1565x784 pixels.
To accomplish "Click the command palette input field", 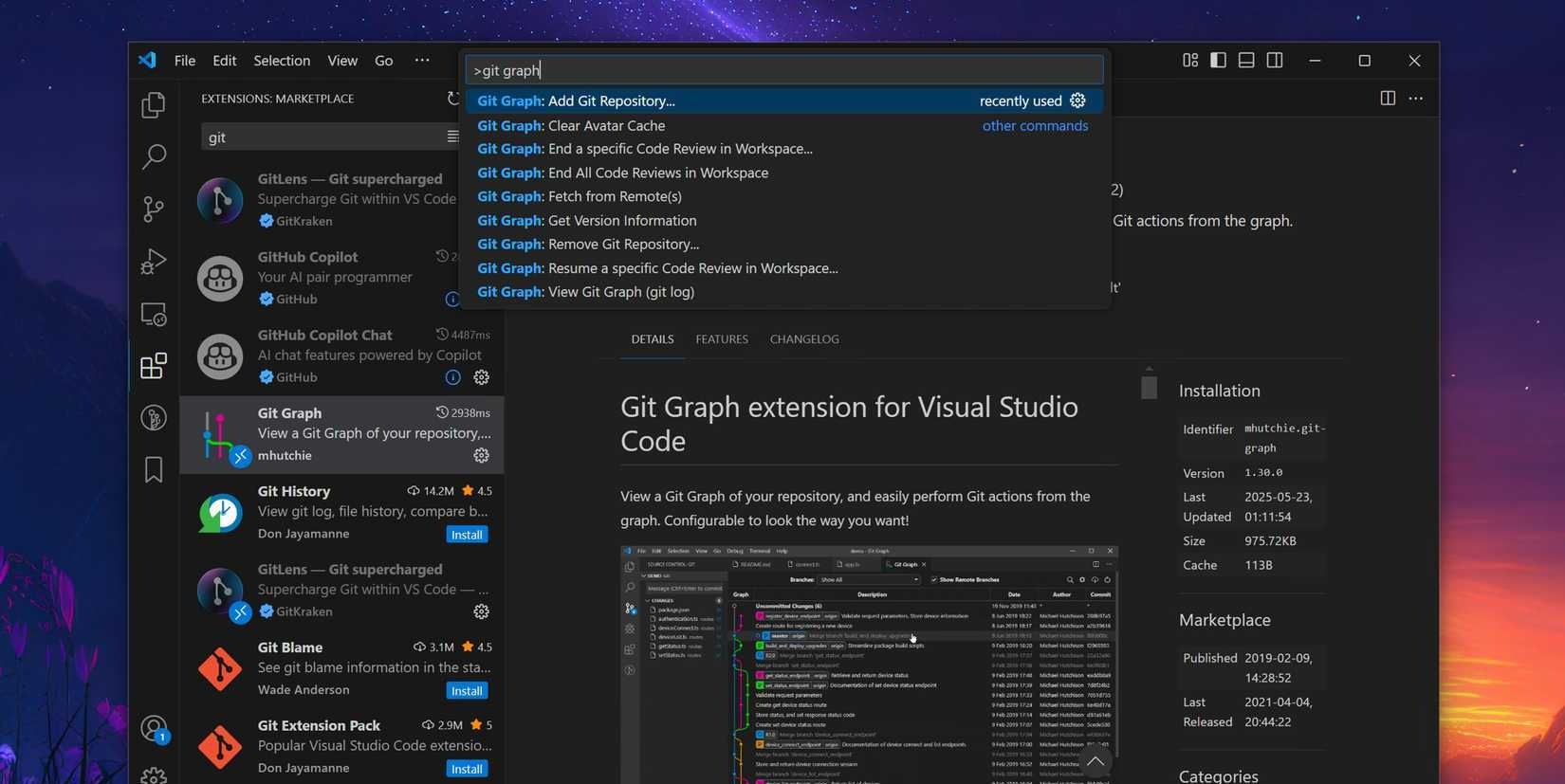I will point(783,70).
